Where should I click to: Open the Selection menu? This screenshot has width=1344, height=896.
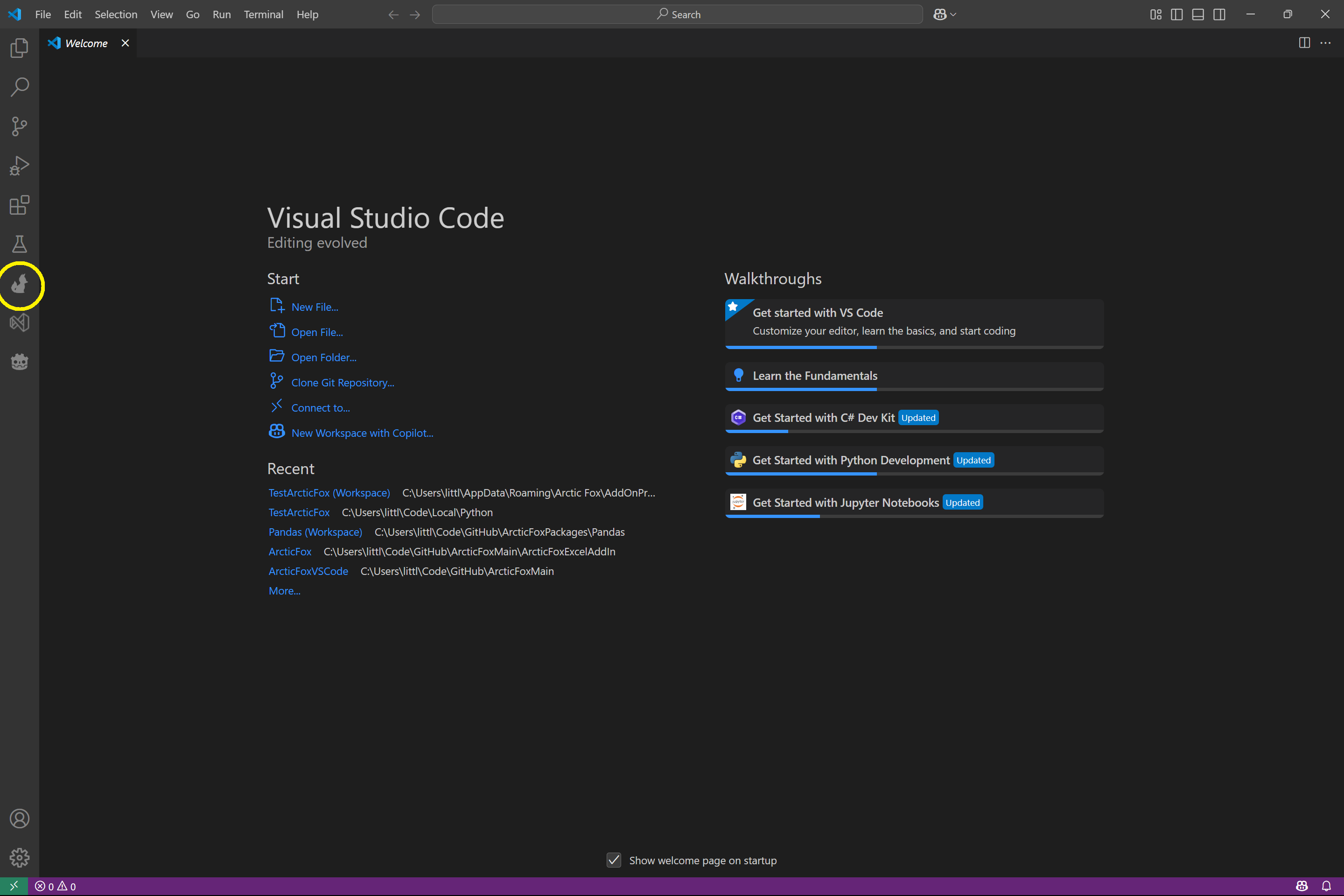click(x=116, y=14)
